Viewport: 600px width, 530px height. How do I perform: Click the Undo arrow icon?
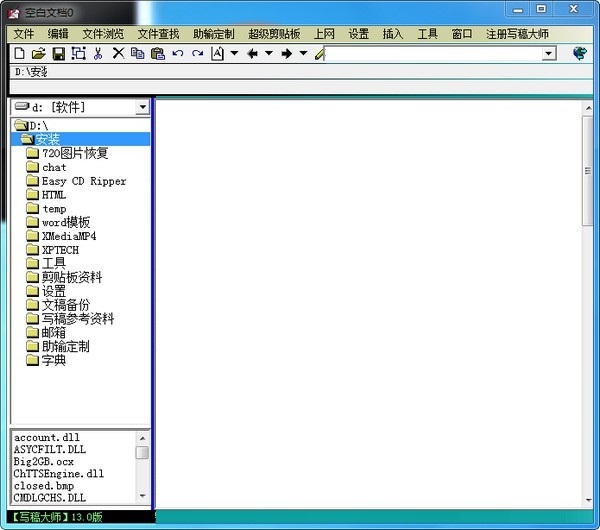177,53
